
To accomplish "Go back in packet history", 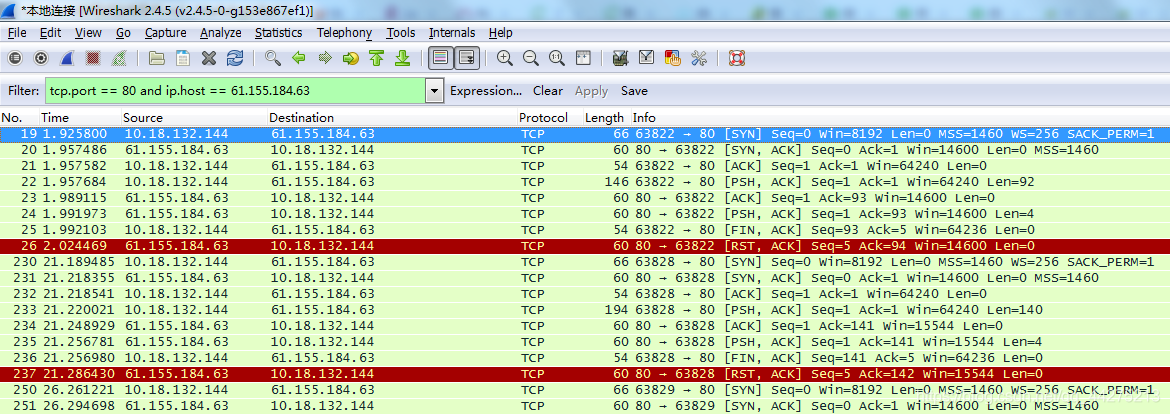I will (299, 57).
